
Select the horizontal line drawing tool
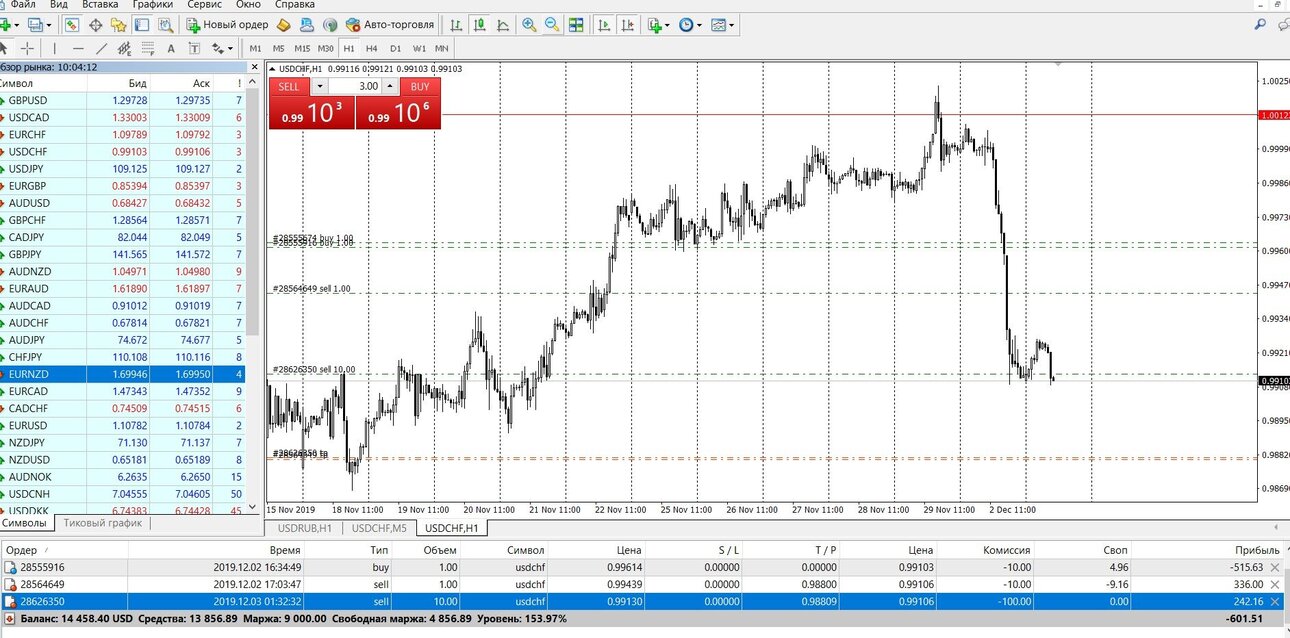pyautogui.click(x=78, y=48)
